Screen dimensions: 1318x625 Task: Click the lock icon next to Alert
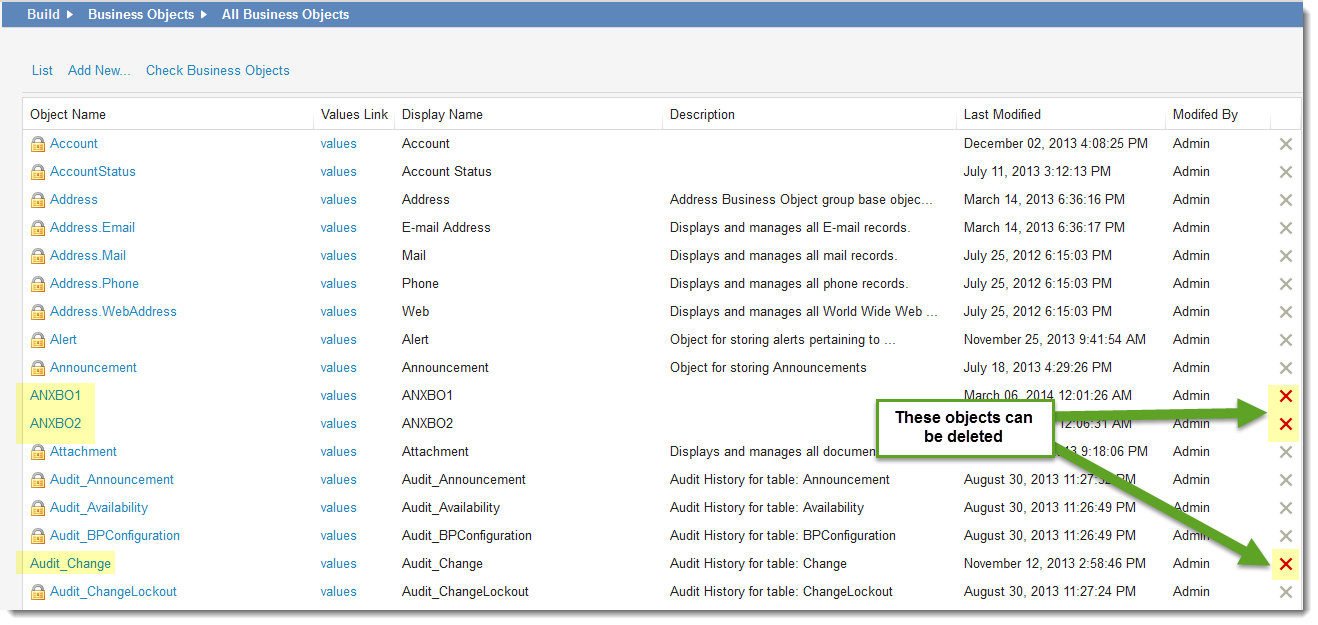[39, 339]
